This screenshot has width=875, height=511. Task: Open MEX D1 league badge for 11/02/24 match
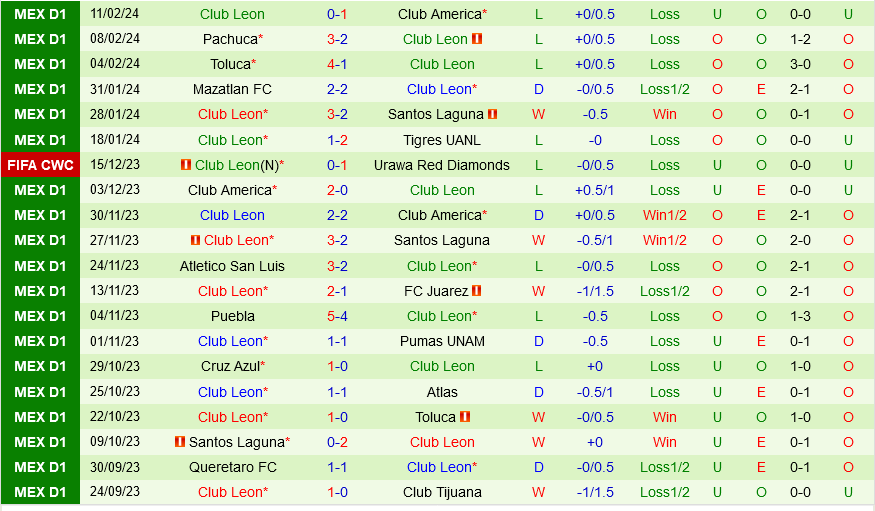point(40,14)
